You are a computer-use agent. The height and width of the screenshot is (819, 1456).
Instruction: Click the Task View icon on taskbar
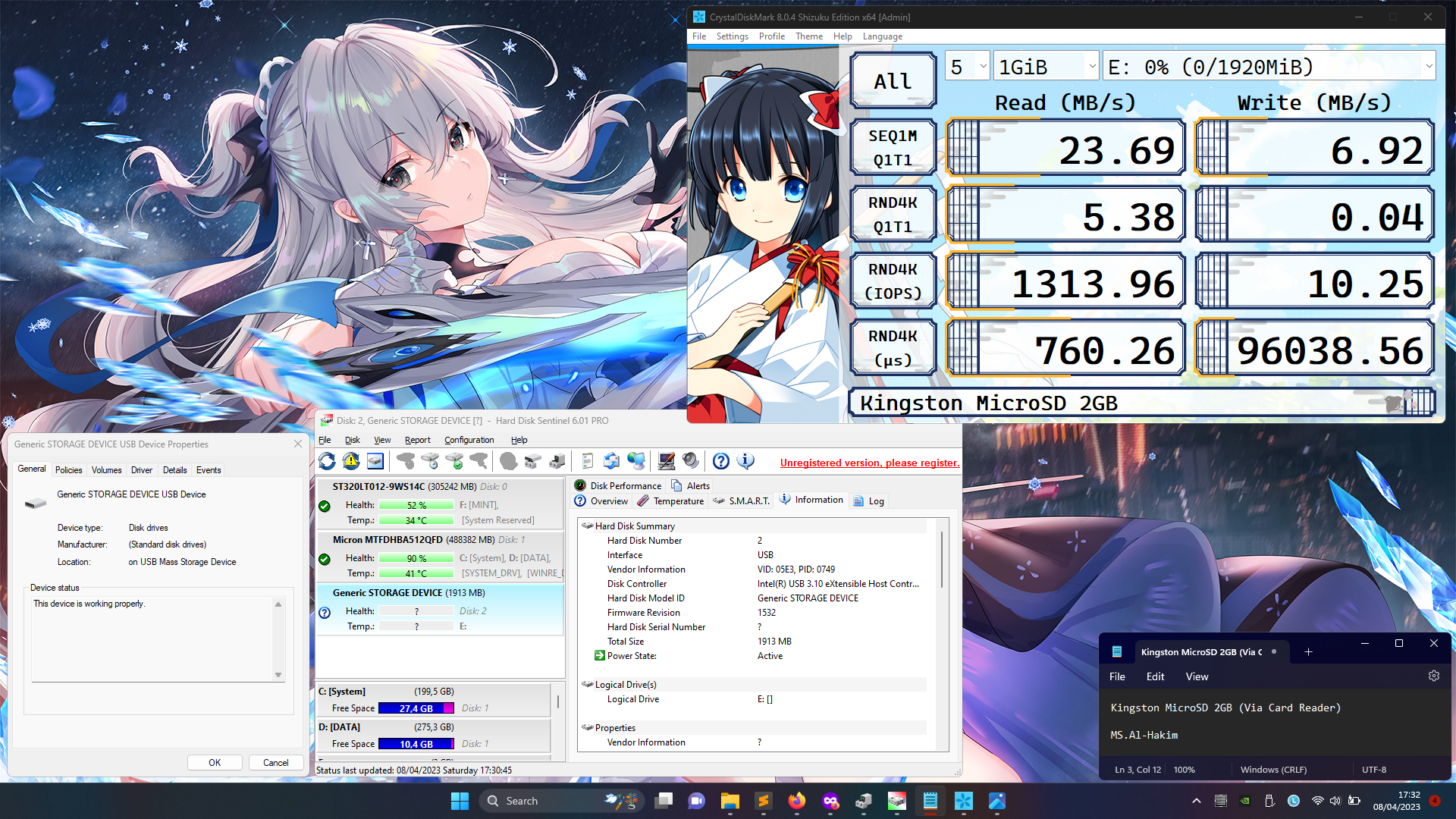(x=664, y=801)
